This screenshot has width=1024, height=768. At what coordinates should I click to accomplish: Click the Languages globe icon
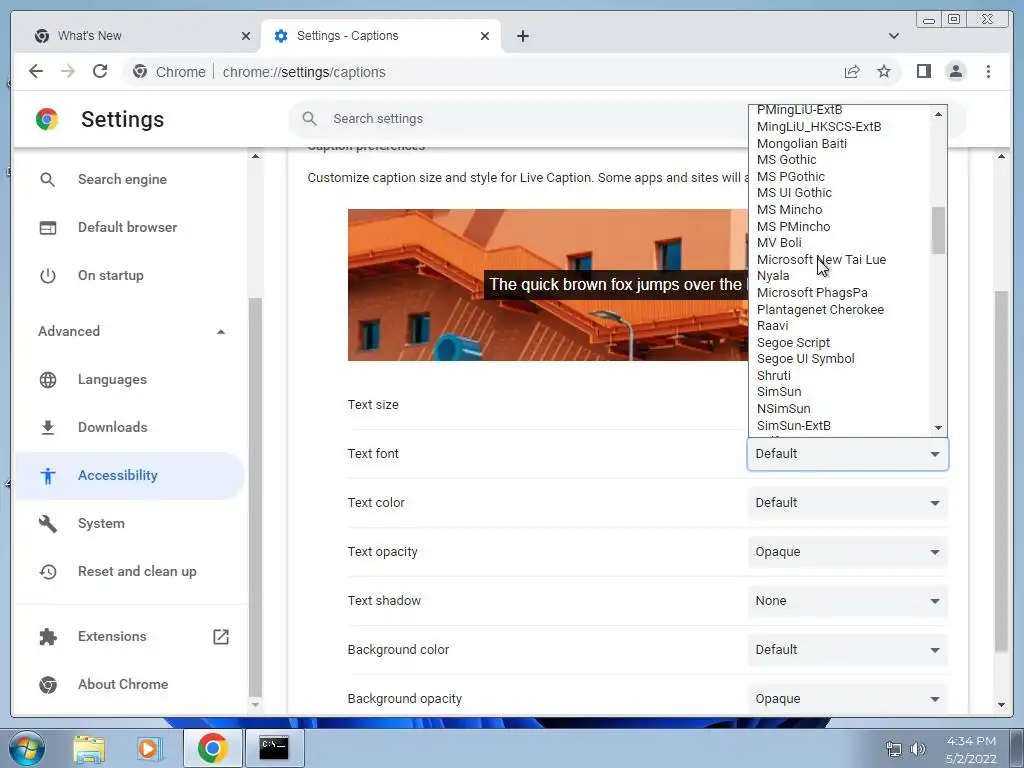[48, 380]
